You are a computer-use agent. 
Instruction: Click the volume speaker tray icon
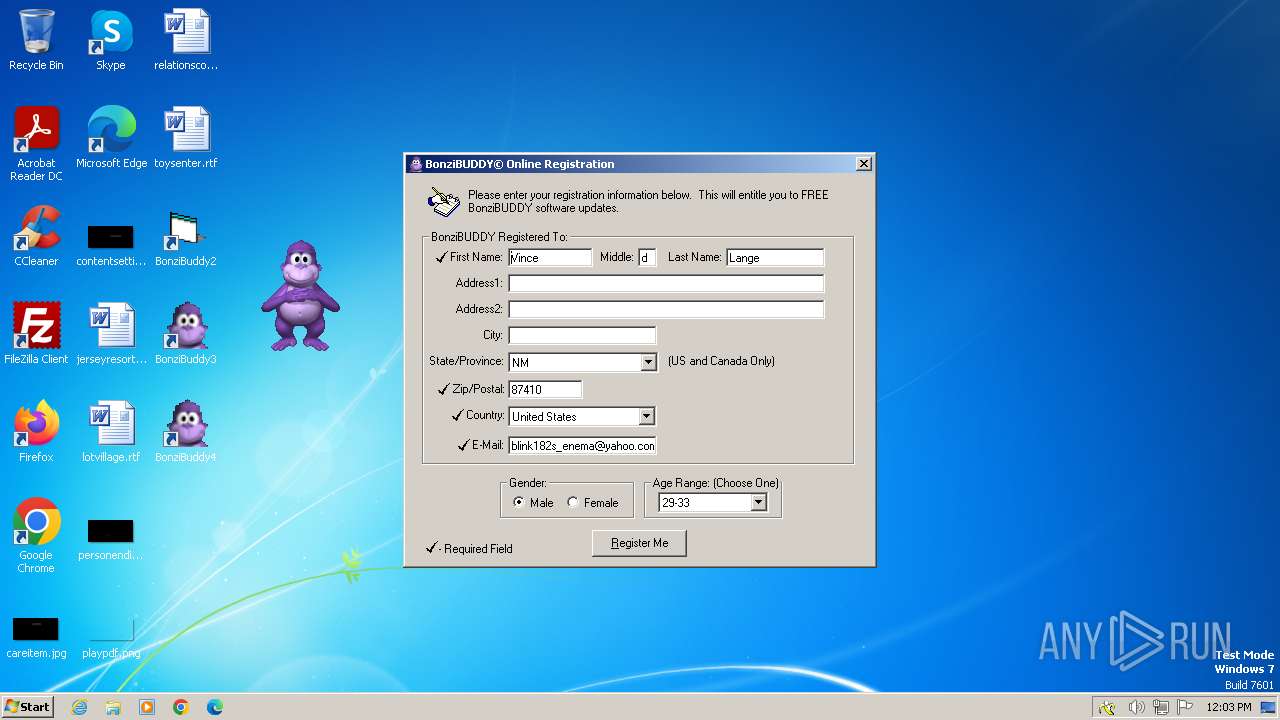1136,707
